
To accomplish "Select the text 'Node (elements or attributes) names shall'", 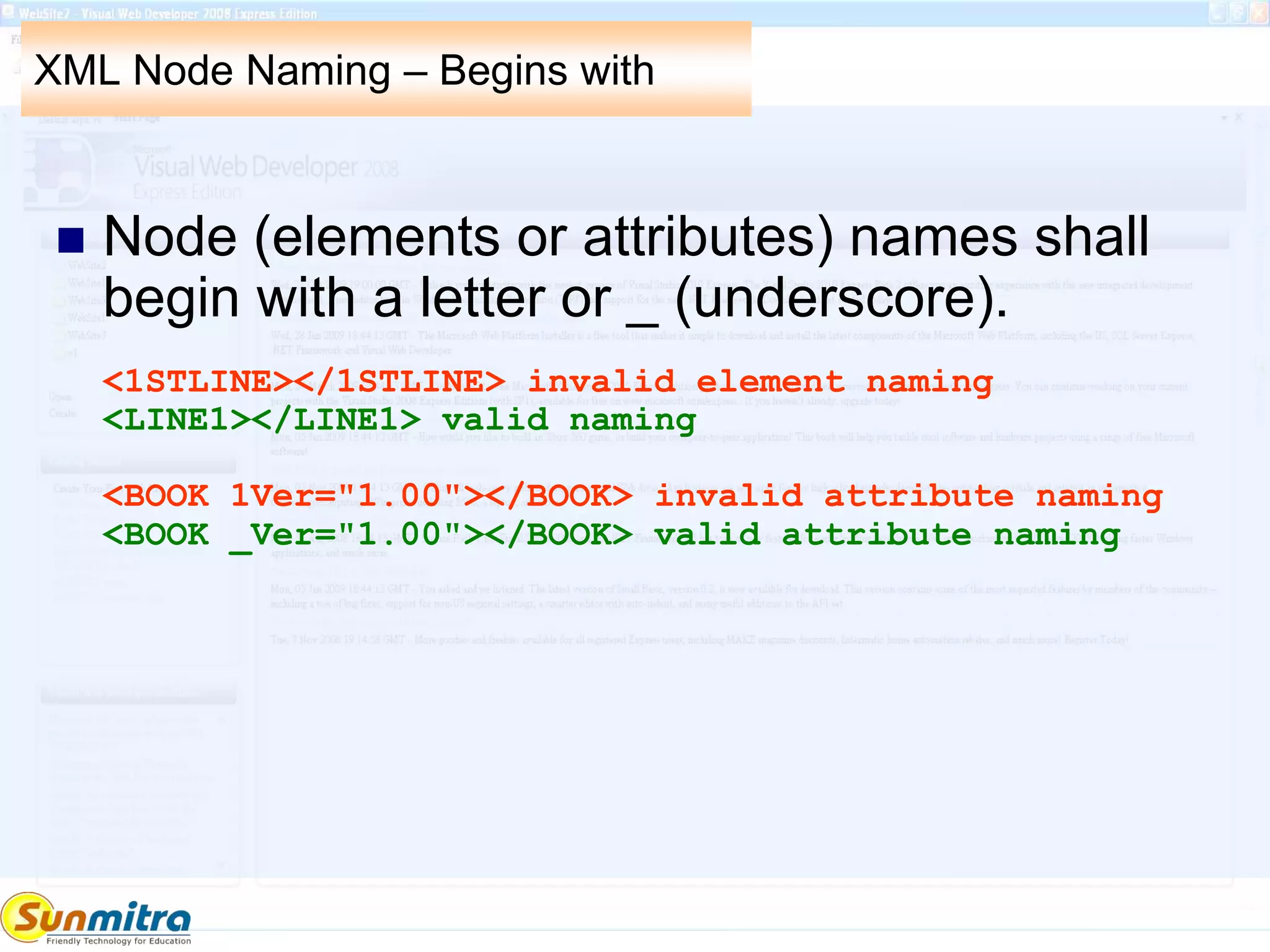I will click(x=626, y=237).
